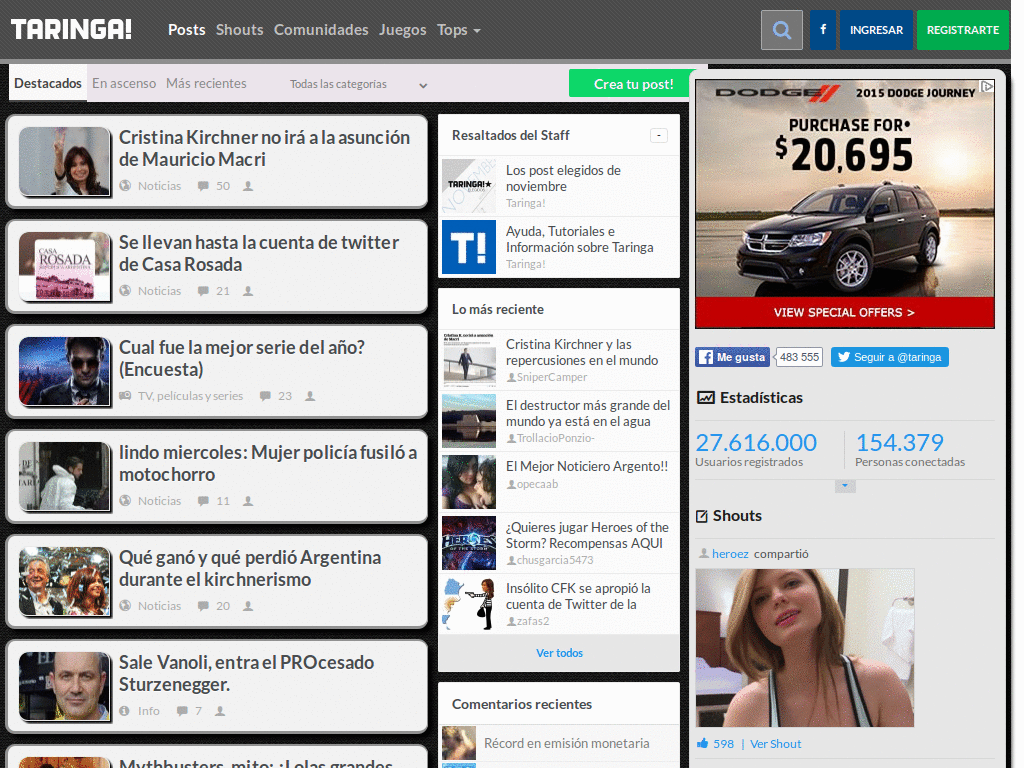This screenshot has width=1024, height=768.
Task: Click the Sale Vanoli post thumbnail
Action: (x=65, y=686)
